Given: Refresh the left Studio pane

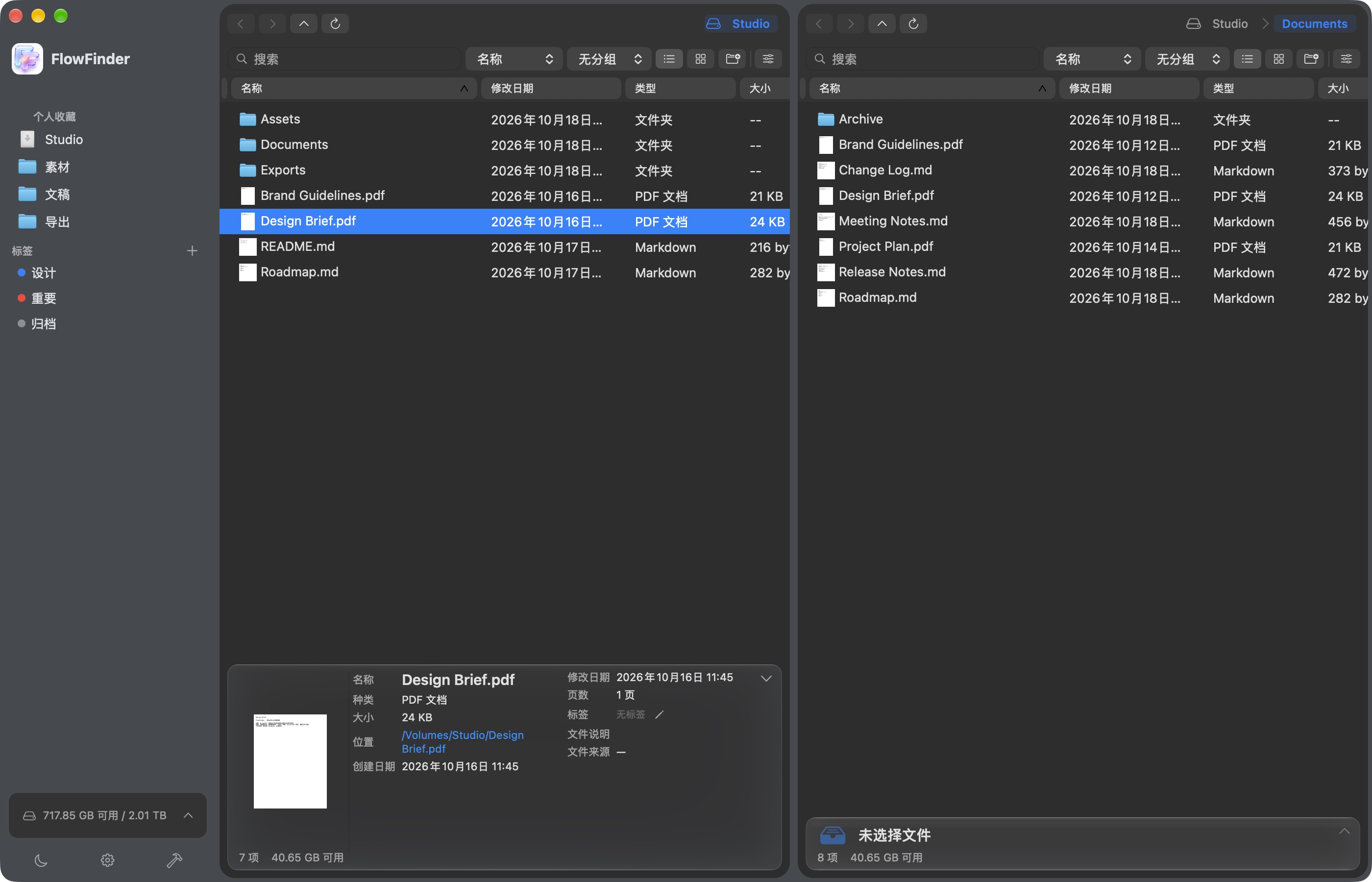Looking at the screenshot, I should [x=335, y=24].
